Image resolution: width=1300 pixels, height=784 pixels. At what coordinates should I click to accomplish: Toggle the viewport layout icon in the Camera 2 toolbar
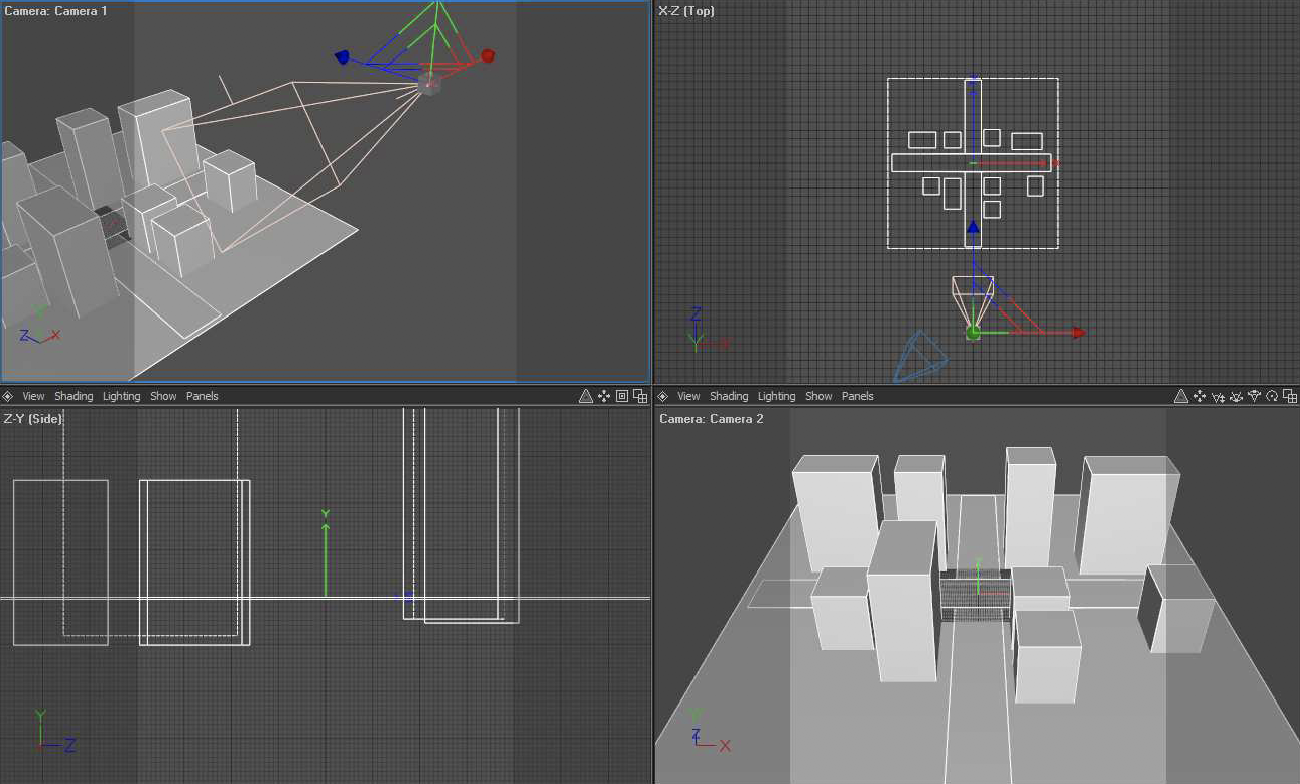1290,396
